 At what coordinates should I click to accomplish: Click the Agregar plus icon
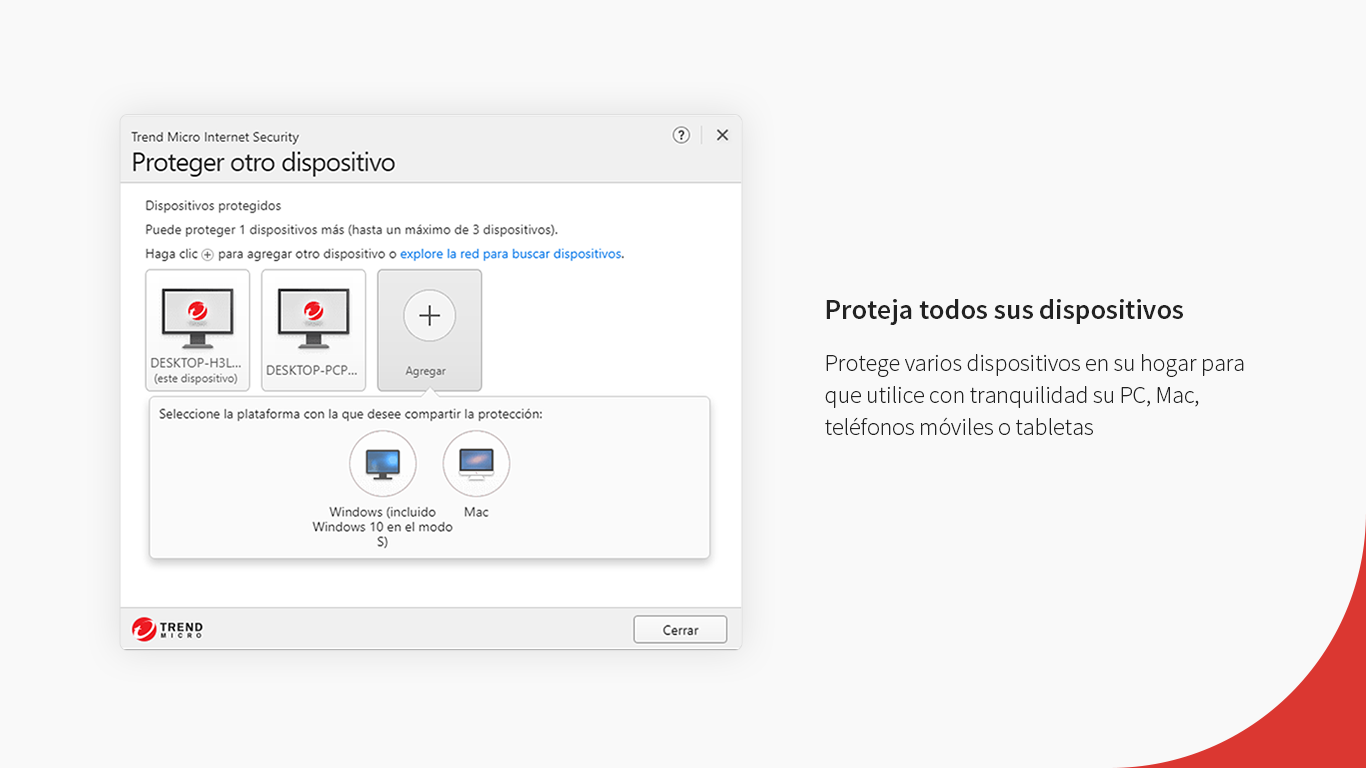429,316
